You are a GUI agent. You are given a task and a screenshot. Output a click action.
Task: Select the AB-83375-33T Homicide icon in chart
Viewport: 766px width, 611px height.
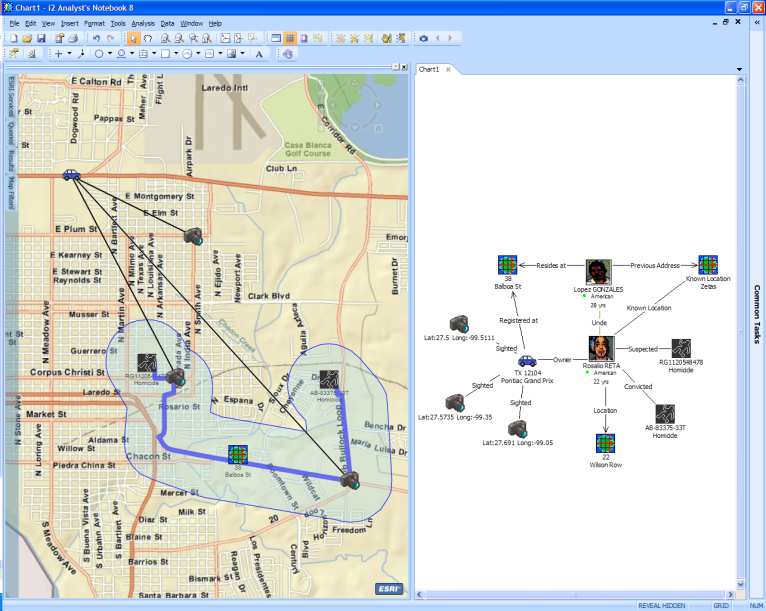point(665,414)
